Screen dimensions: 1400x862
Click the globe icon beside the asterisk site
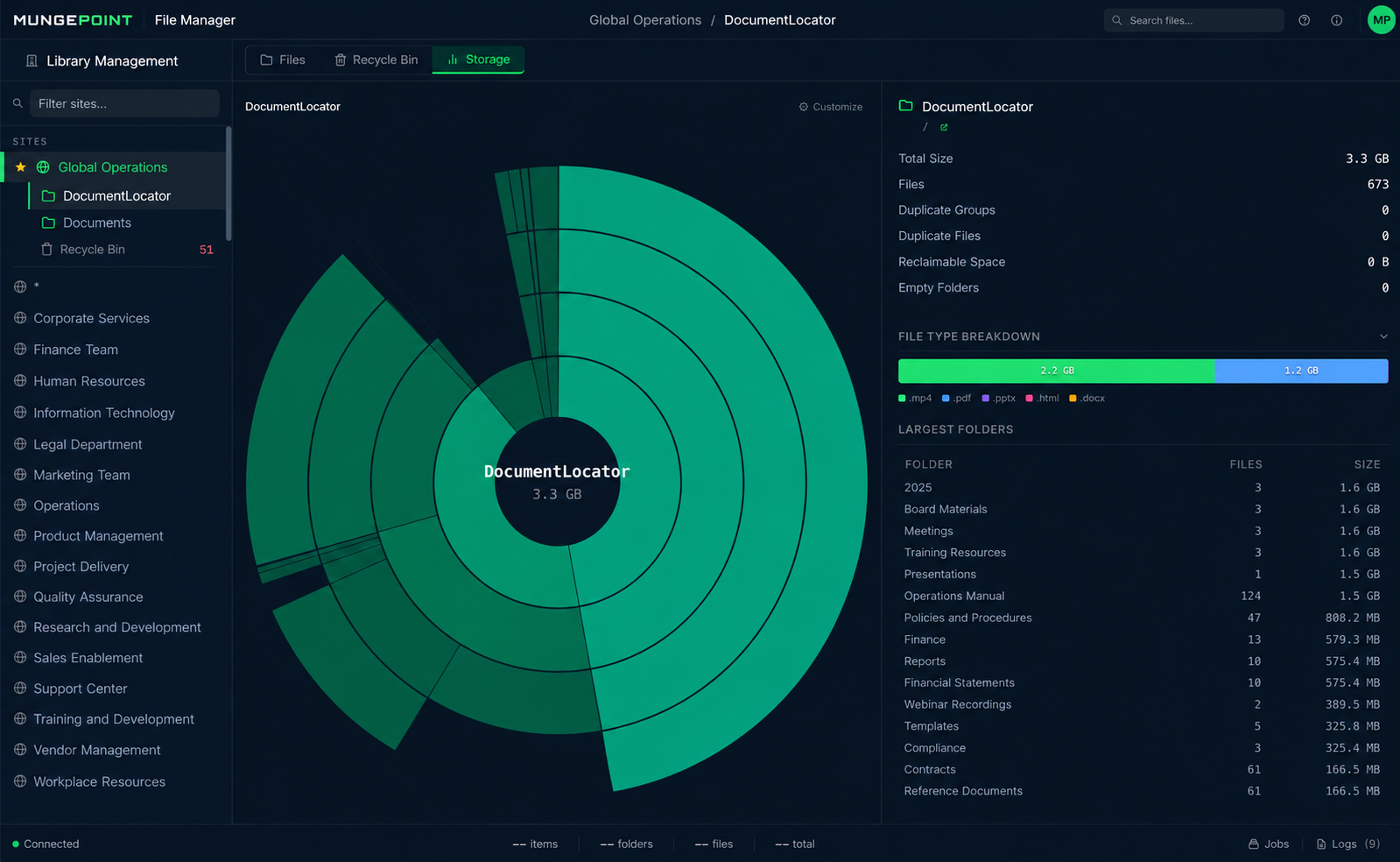(20, 286)
